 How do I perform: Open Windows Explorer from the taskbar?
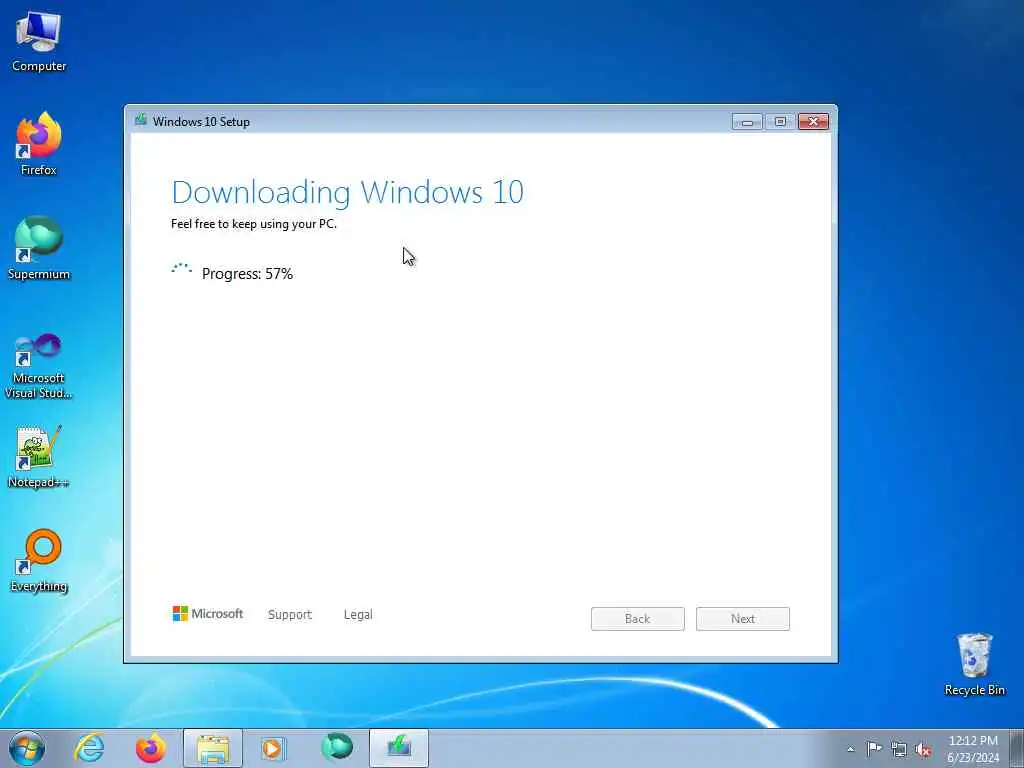[x=213, y=748]
